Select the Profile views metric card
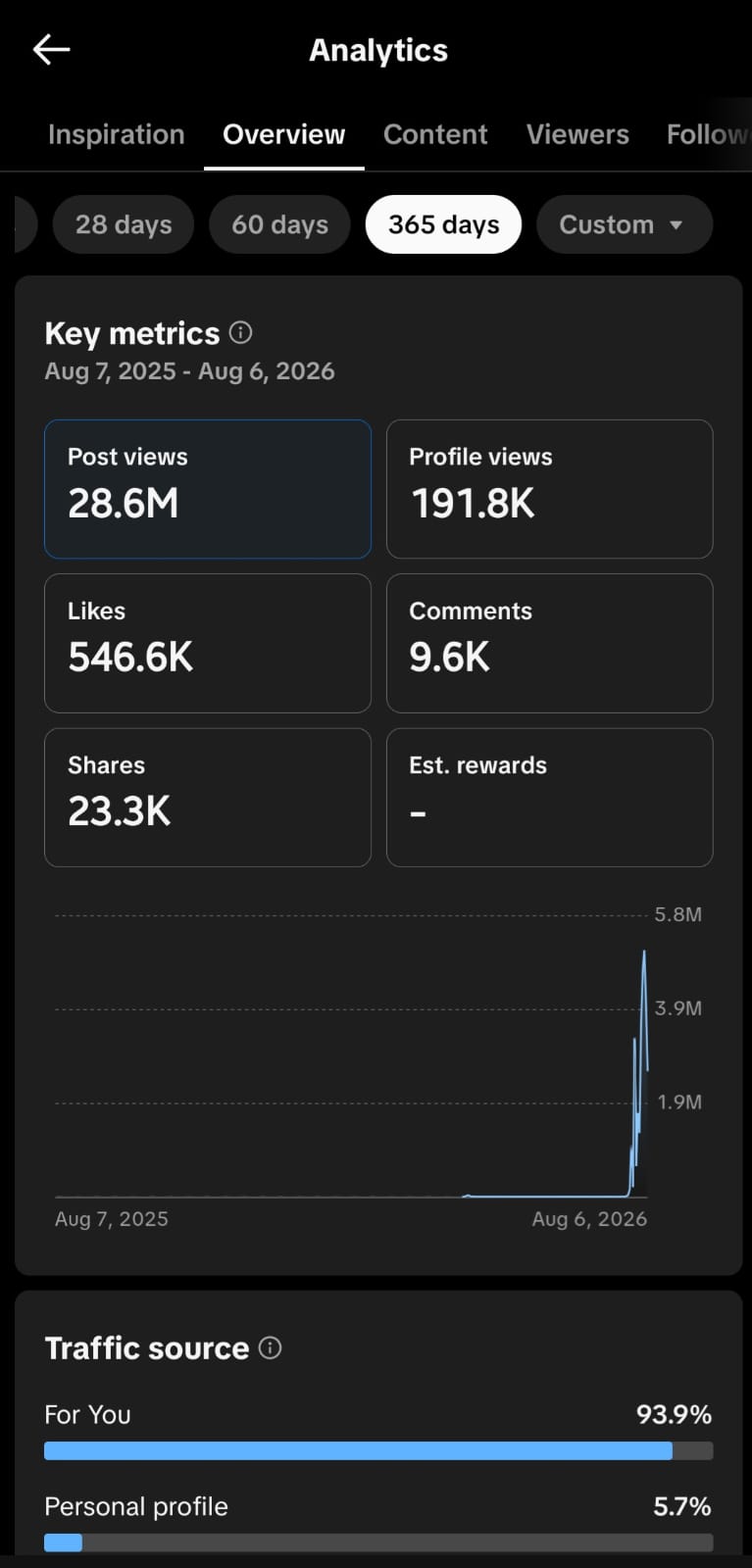The width and height of the screenshot is (752, 1568). point(549,489)
